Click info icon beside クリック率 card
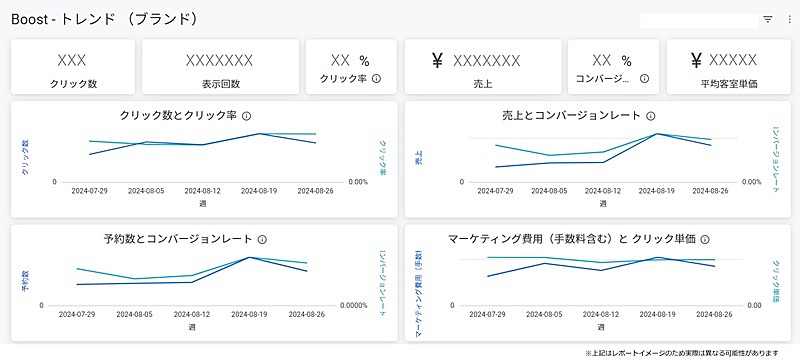Image resolution: width=800 pixels, height=362 pixels. click(x=377, y=79)
